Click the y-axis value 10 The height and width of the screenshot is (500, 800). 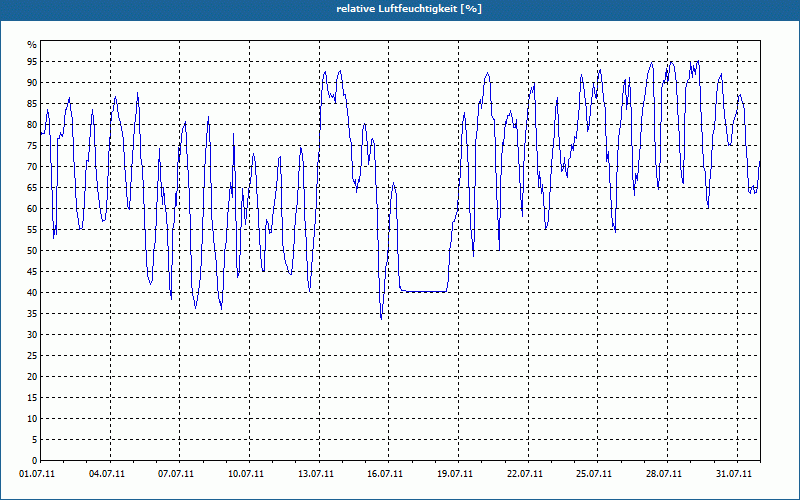(x=32, y=418)
